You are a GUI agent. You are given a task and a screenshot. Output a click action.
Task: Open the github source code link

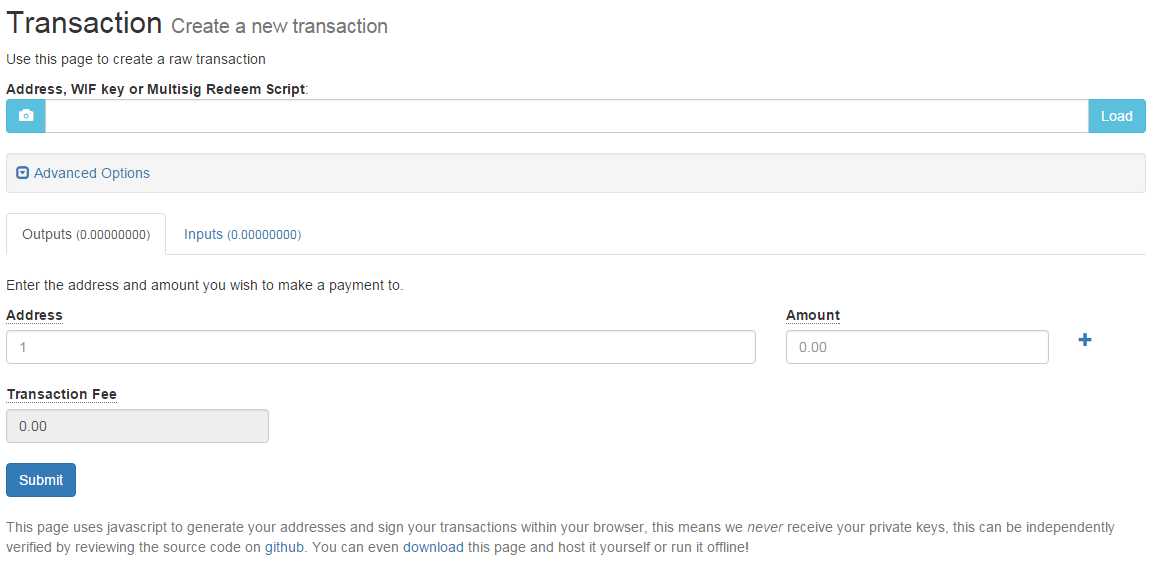(284, 547)
